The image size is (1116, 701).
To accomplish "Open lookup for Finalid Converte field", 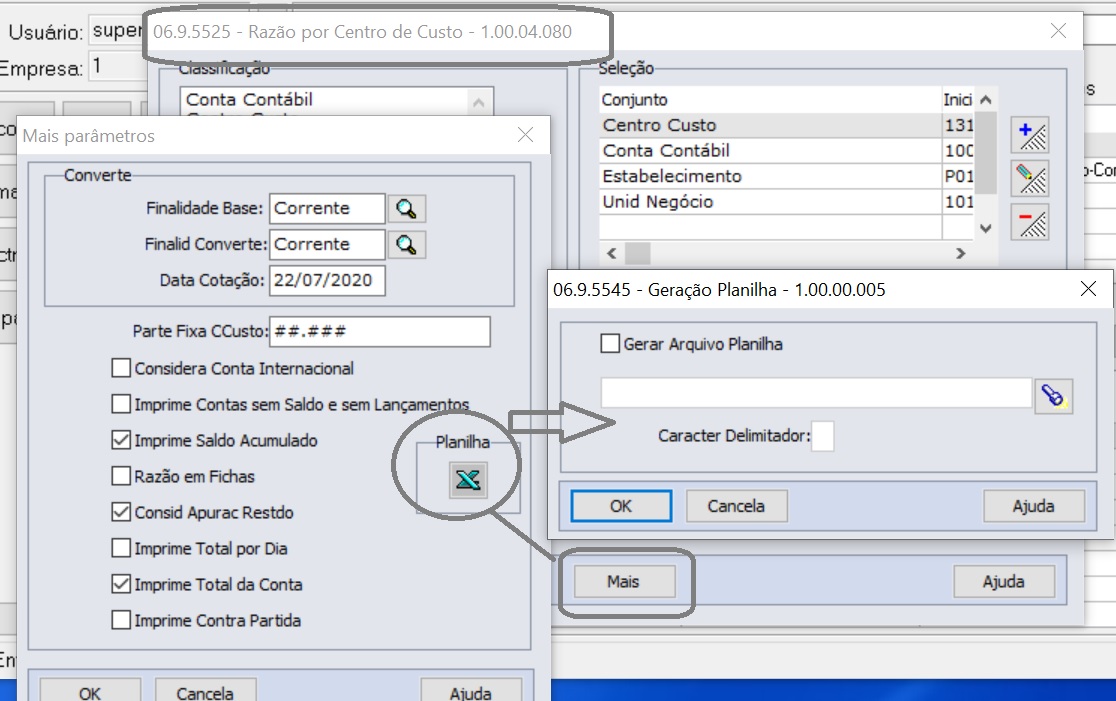I will tap(406, 245).
